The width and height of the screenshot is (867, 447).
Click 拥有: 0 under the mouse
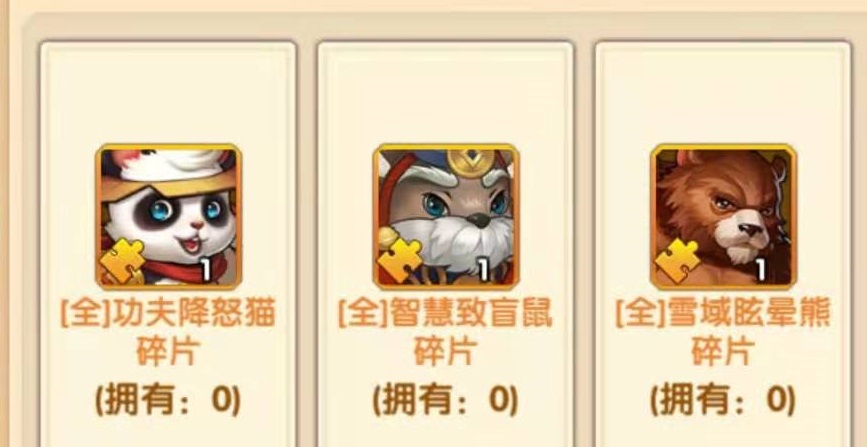(446, 400)
